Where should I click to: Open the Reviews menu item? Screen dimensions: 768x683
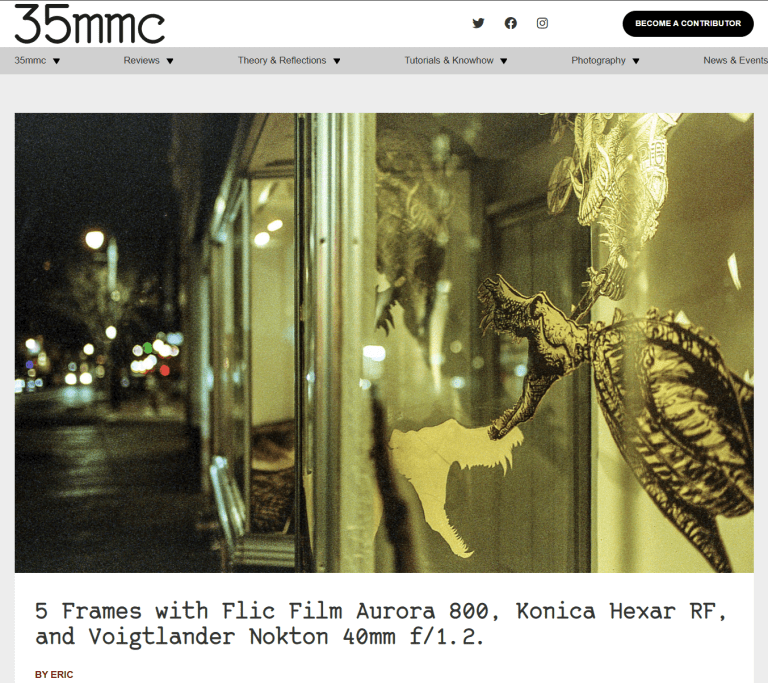point(141,60)
